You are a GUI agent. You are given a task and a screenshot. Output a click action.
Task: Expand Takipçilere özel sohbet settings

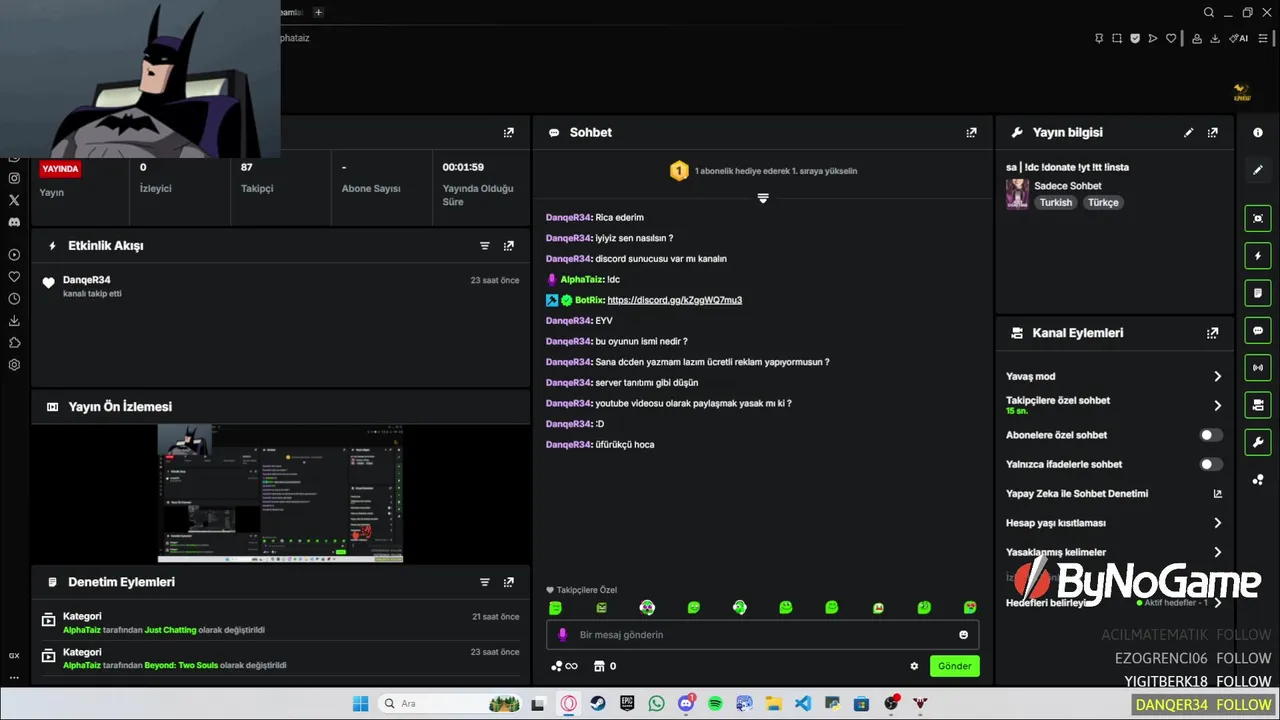tap(1217, 405)
